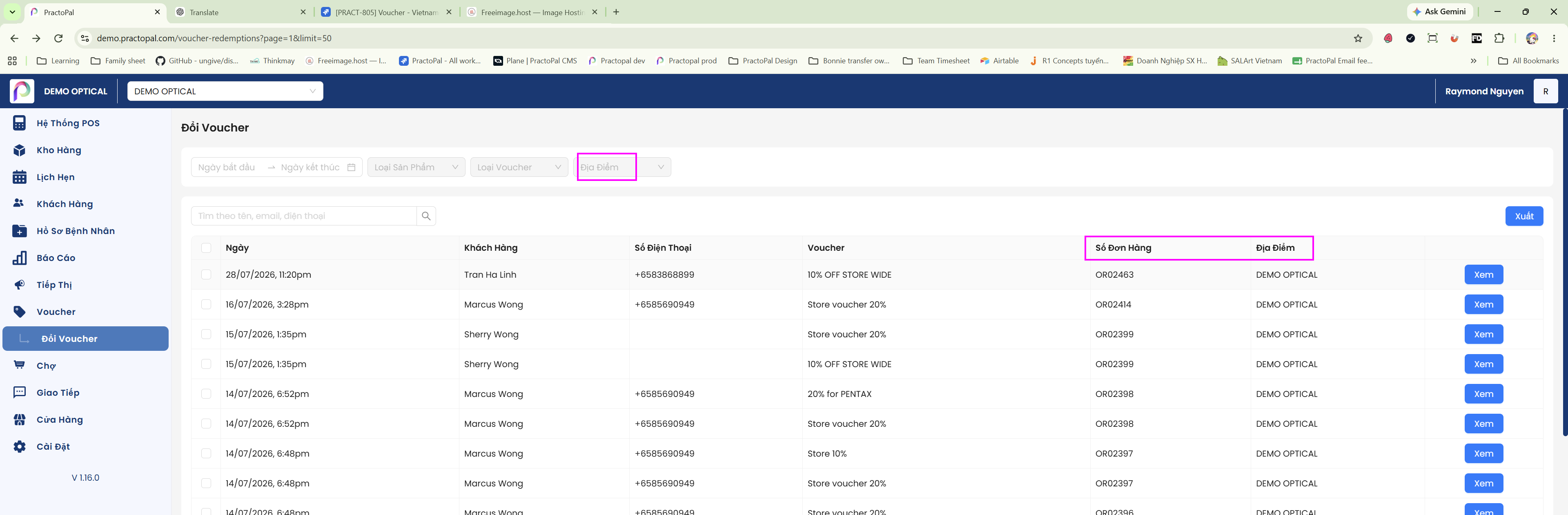Open the browser extensions puzzle icon
This screenshot has height=515, width=1568.
tap(1499, 38)
